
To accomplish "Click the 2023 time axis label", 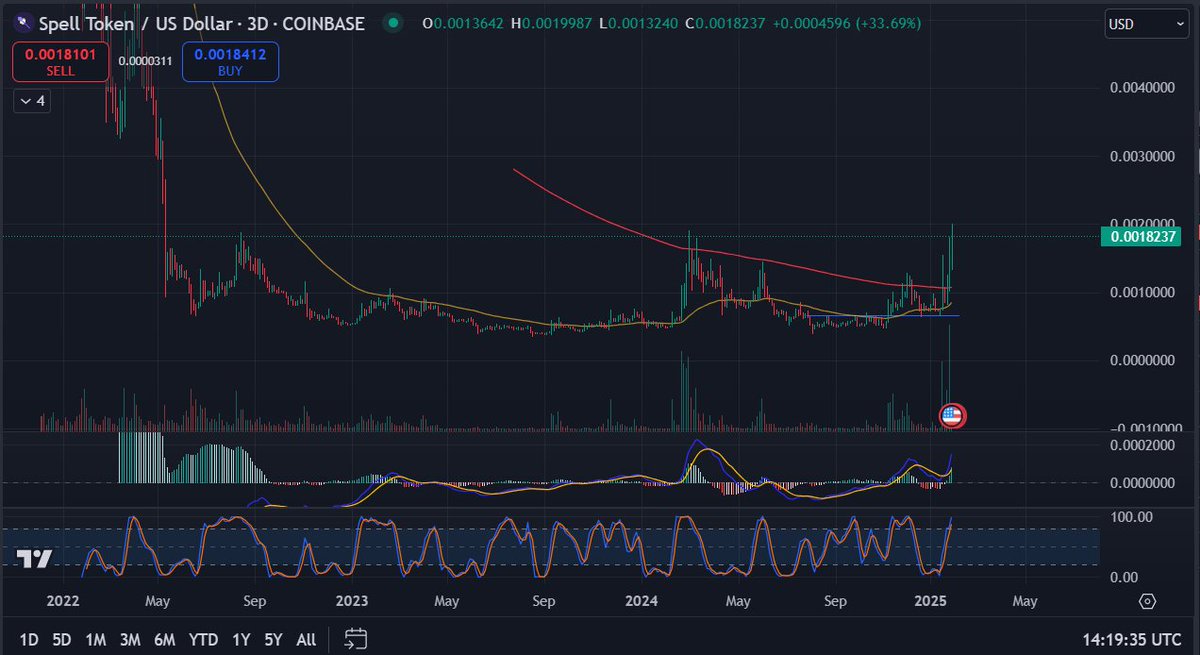I will click(x=352, y=601).
